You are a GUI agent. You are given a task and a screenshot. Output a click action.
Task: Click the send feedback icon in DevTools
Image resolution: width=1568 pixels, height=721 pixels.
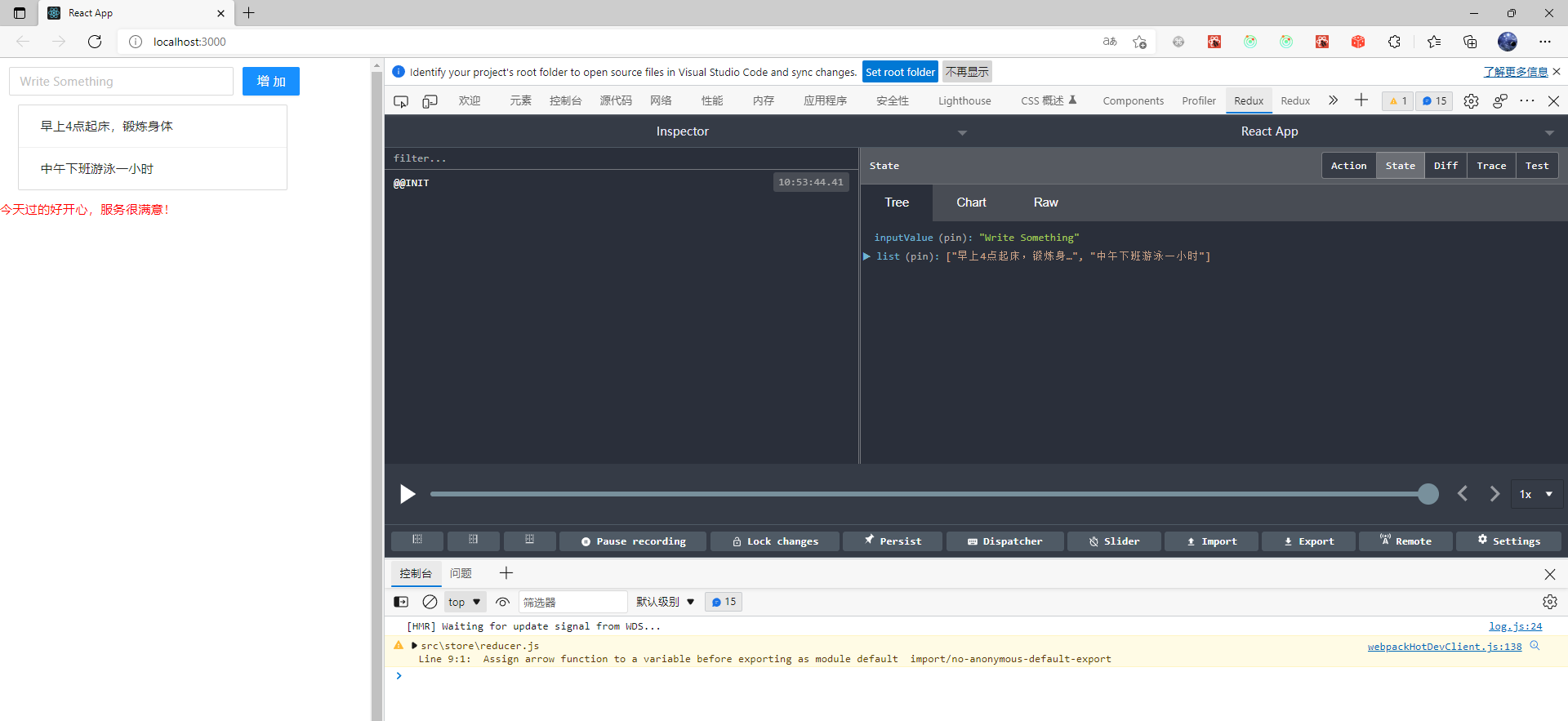coord(1500,101)
